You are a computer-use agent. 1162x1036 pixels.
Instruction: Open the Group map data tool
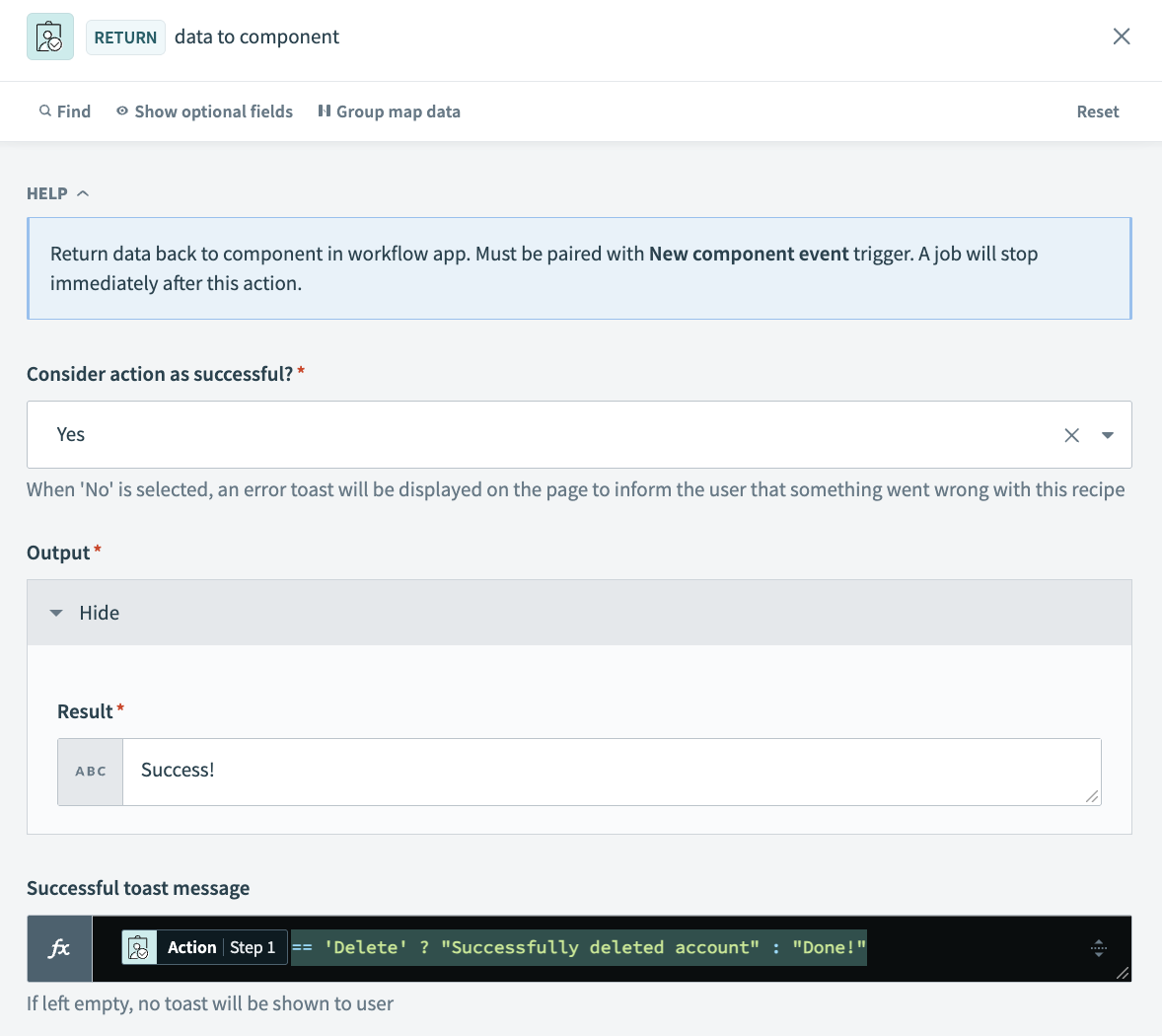pos(389,111)
